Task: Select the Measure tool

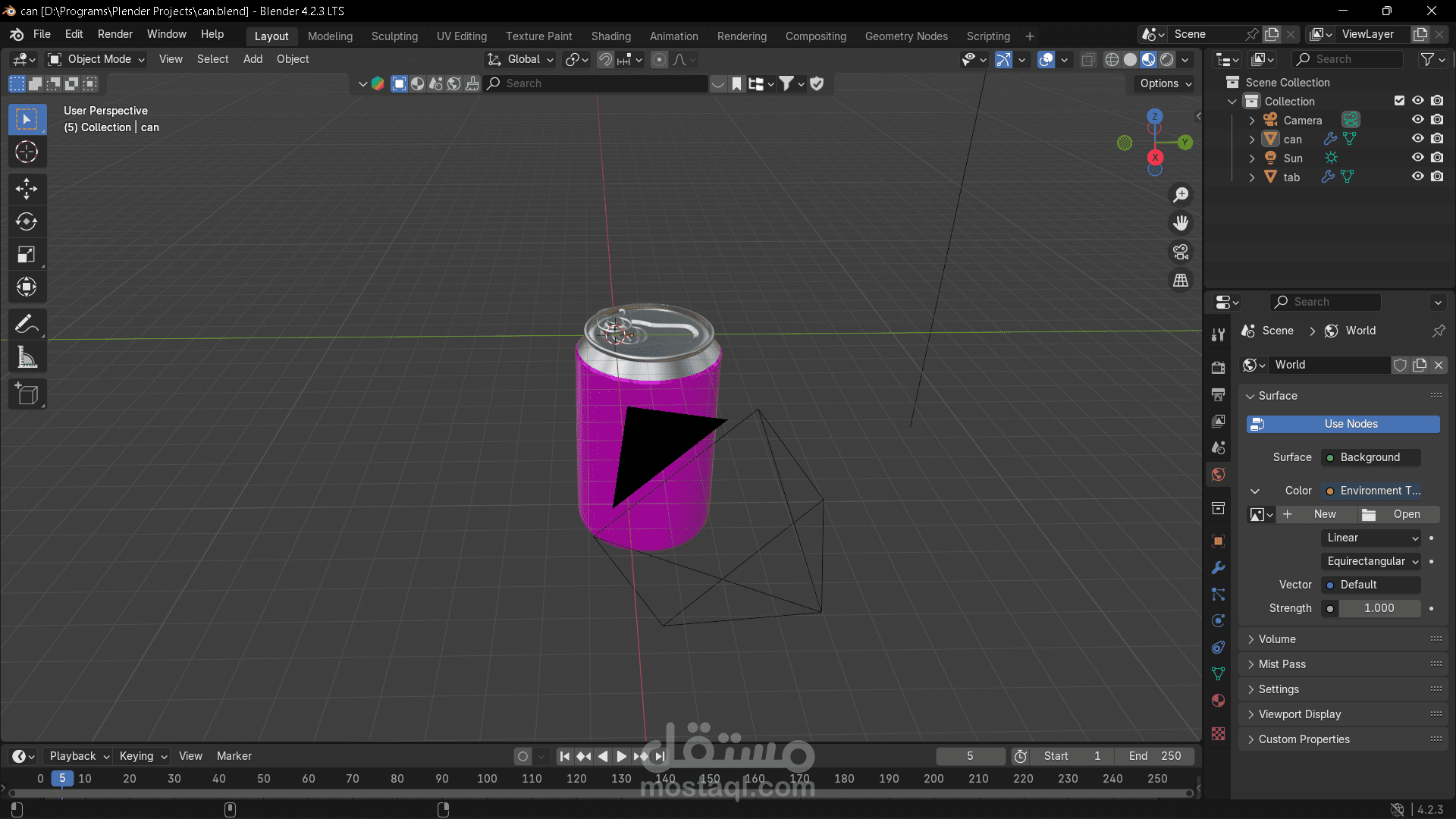Action: click(x=27, y=358)
